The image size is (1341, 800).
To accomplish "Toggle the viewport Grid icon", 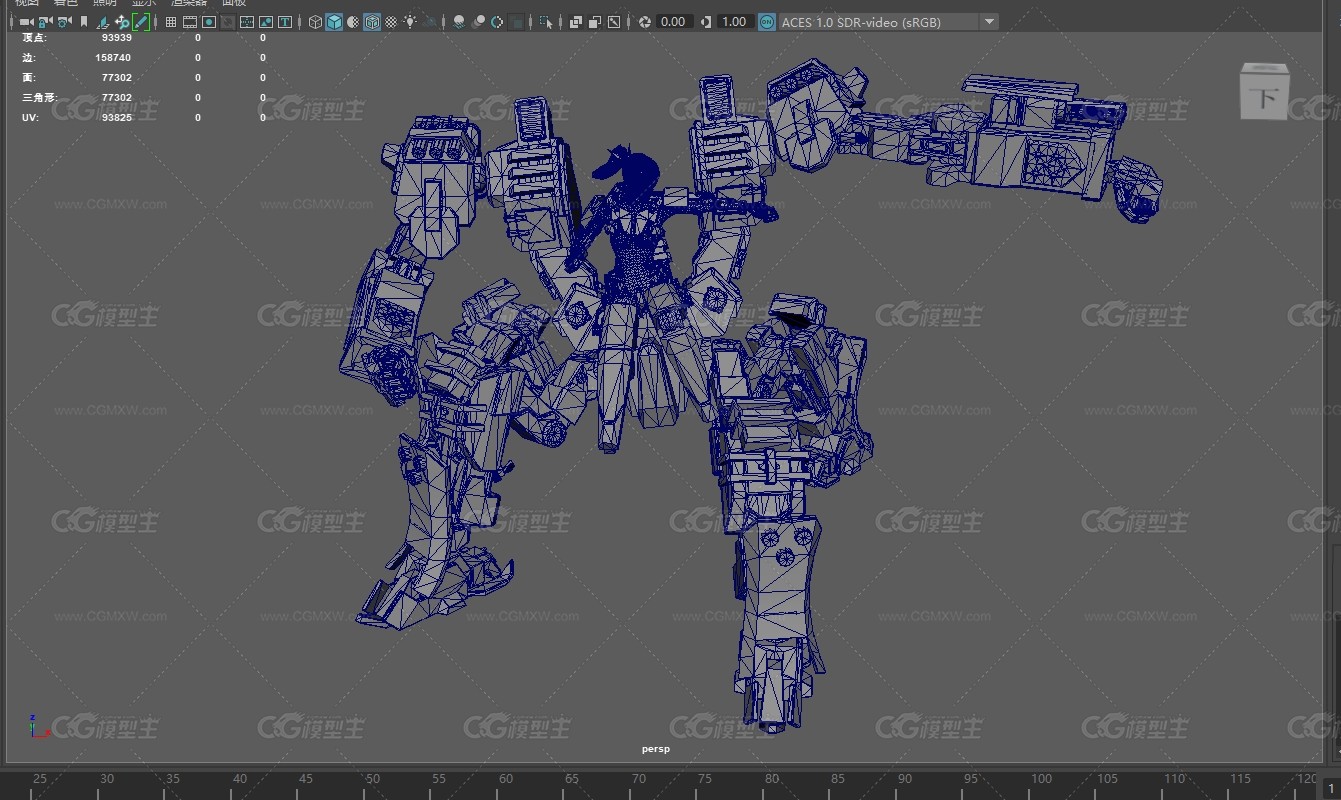I will pos(171,22).
